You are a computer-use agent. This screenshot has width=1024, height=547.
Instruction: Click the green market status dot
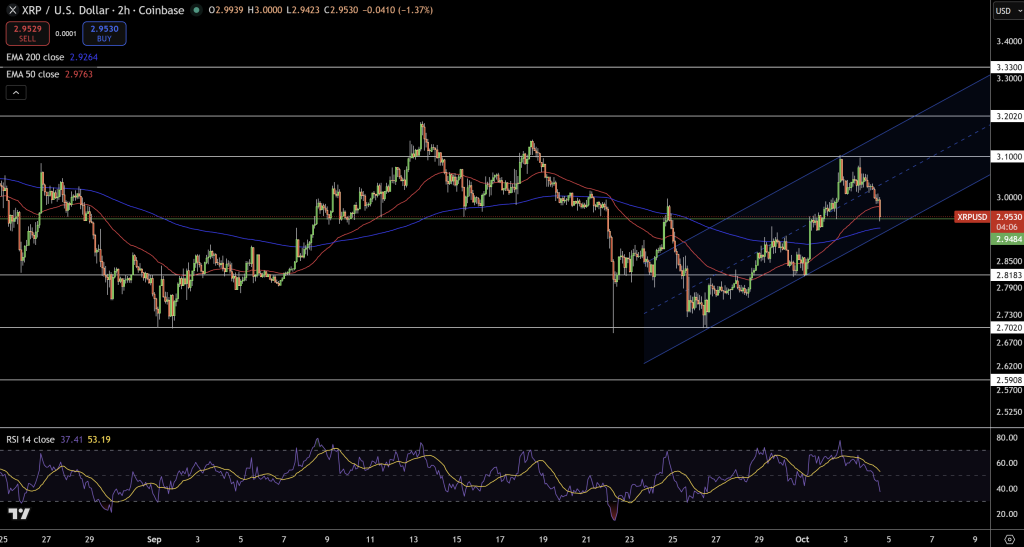pyautogui.click(x=196, y=10)
